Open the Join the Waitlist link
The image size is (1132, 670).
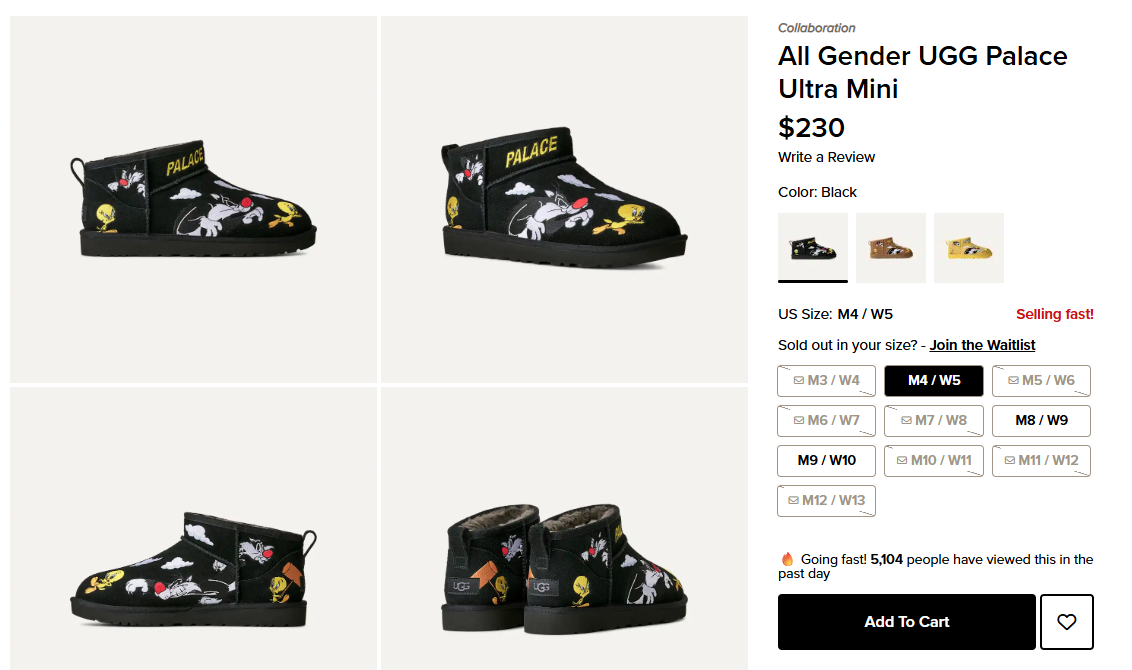tap(982, 345)
